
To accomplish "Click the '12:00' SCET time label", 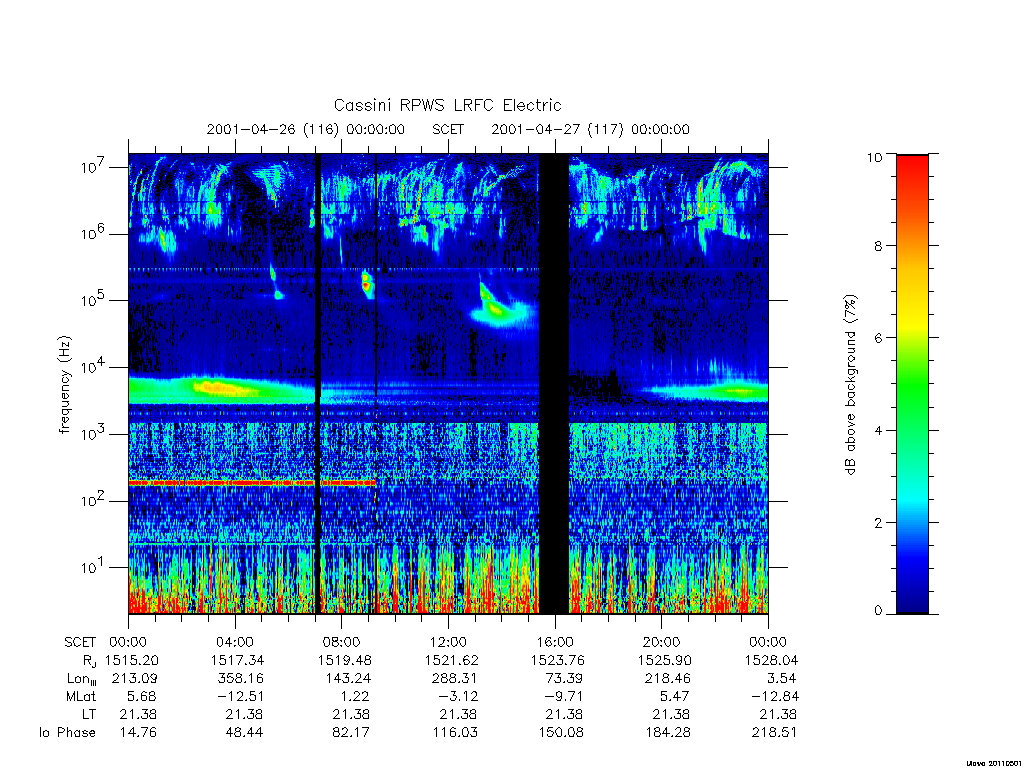I will pyautogui.click(x=449, y=642).
